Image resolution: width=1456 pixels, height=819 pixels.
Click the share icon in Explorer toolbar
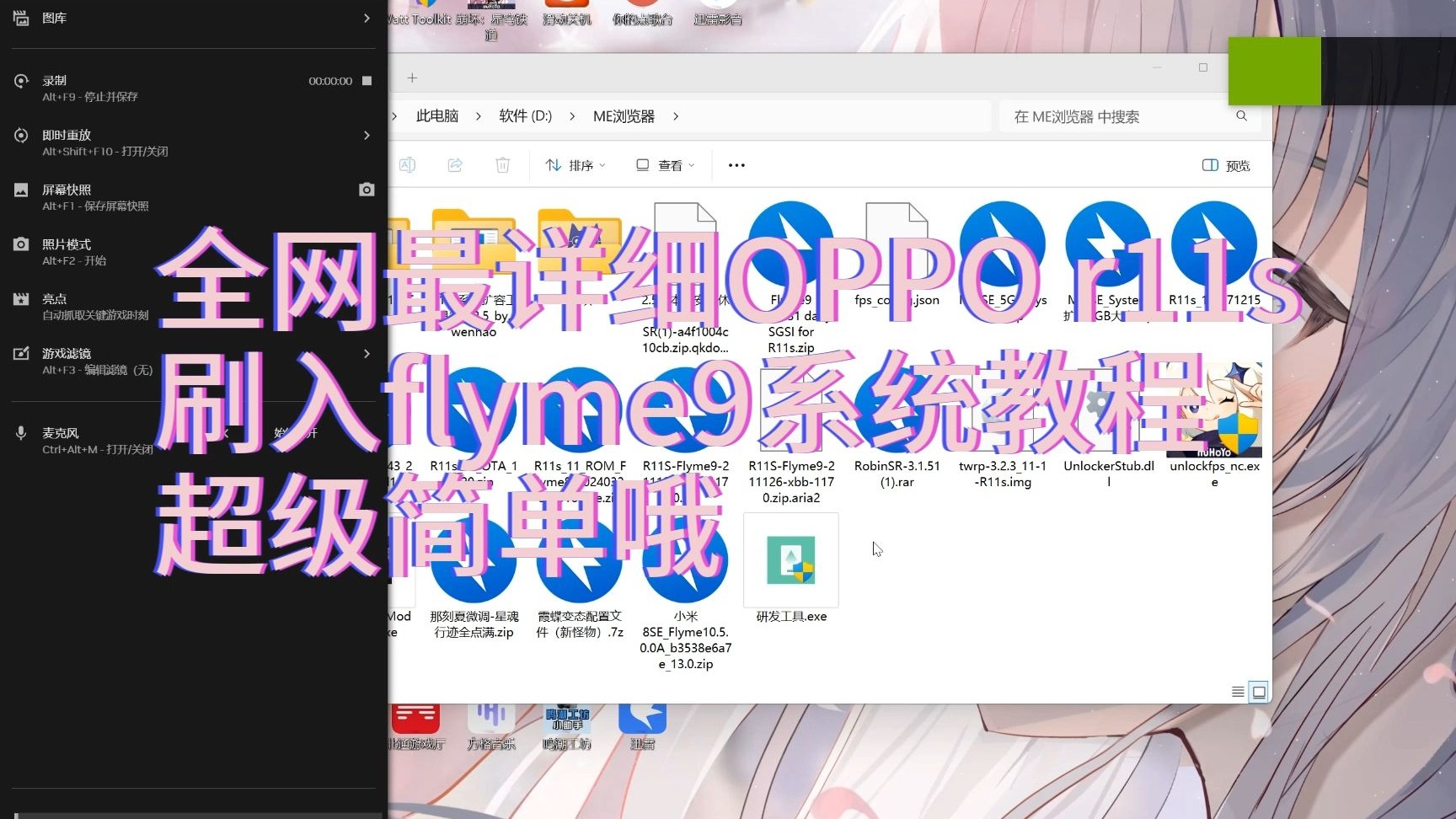click(455, 165)
